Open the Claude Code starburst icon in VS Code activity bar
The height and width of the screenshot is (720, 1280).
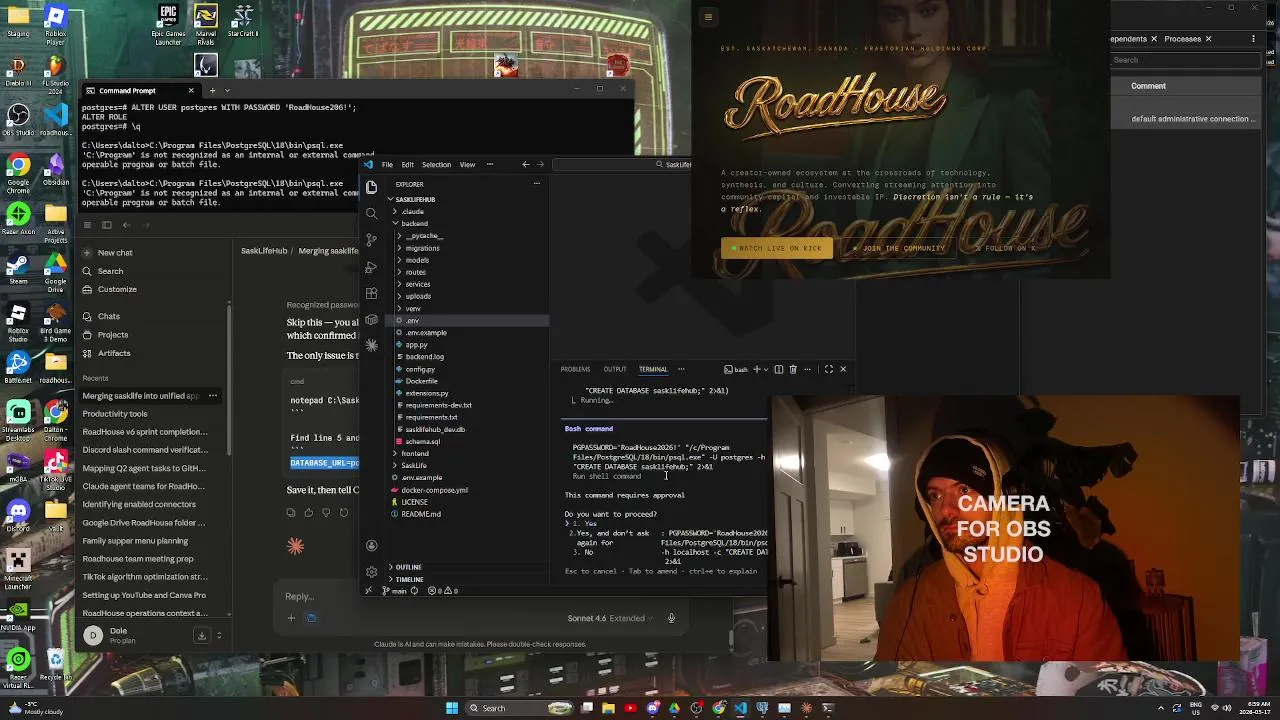[371, 345]
